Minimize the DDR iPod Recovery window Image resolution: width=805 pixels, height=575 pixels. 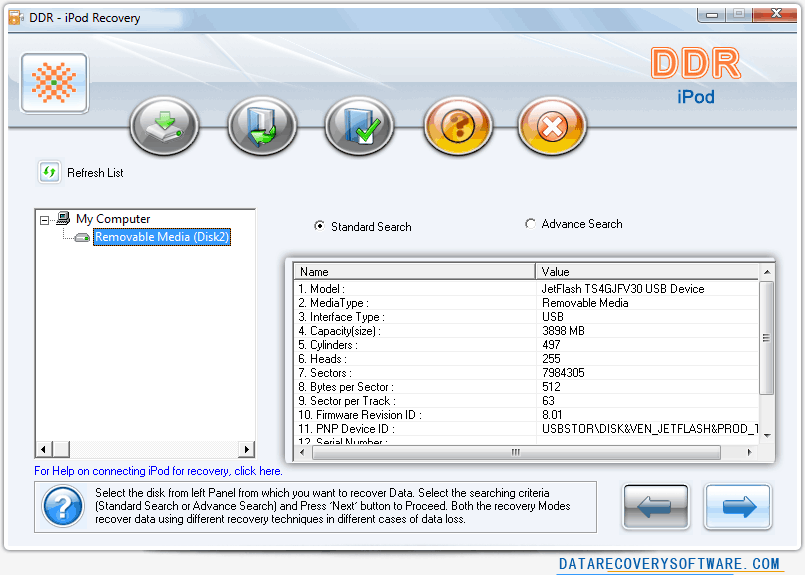[712, 14]
